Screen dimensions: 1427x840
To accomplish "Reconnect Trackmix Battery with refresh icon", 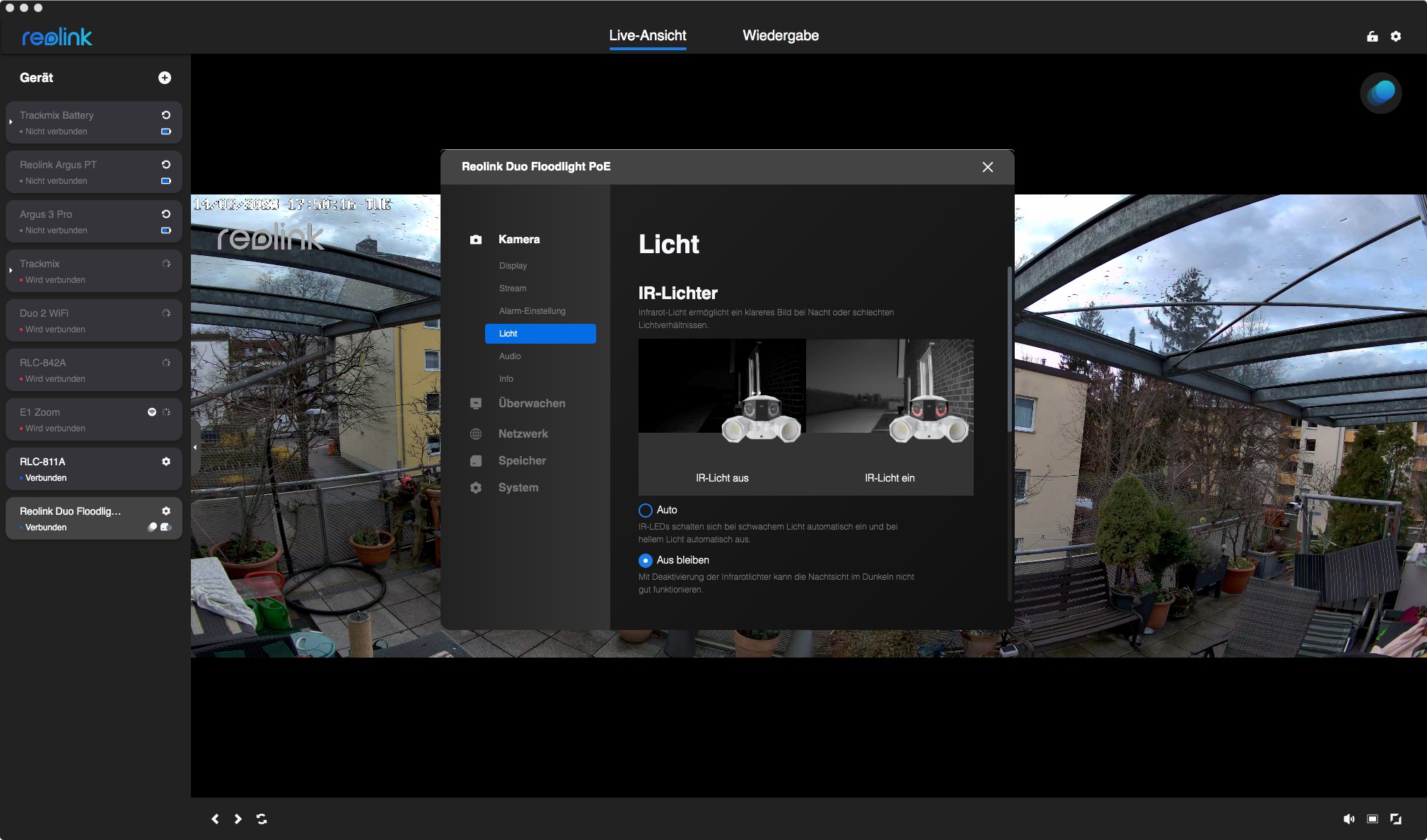I will (166, 115).
